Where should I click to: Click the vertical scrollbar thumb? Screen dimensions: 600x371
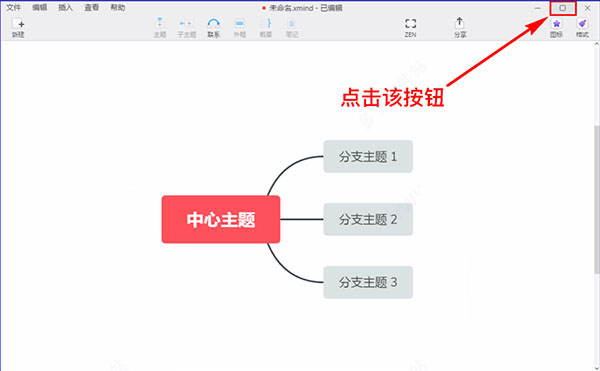(597, 199)
